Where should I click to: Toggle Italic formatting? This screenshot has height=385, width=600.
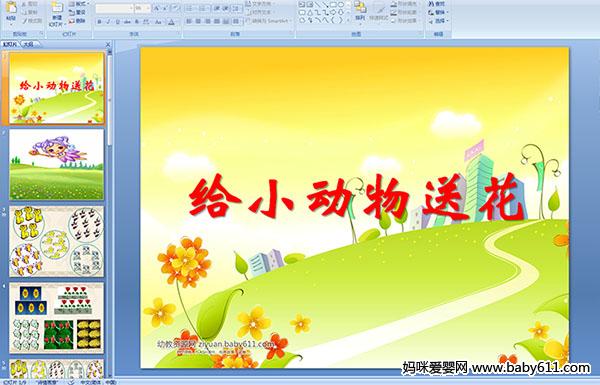tap(108, 22)
